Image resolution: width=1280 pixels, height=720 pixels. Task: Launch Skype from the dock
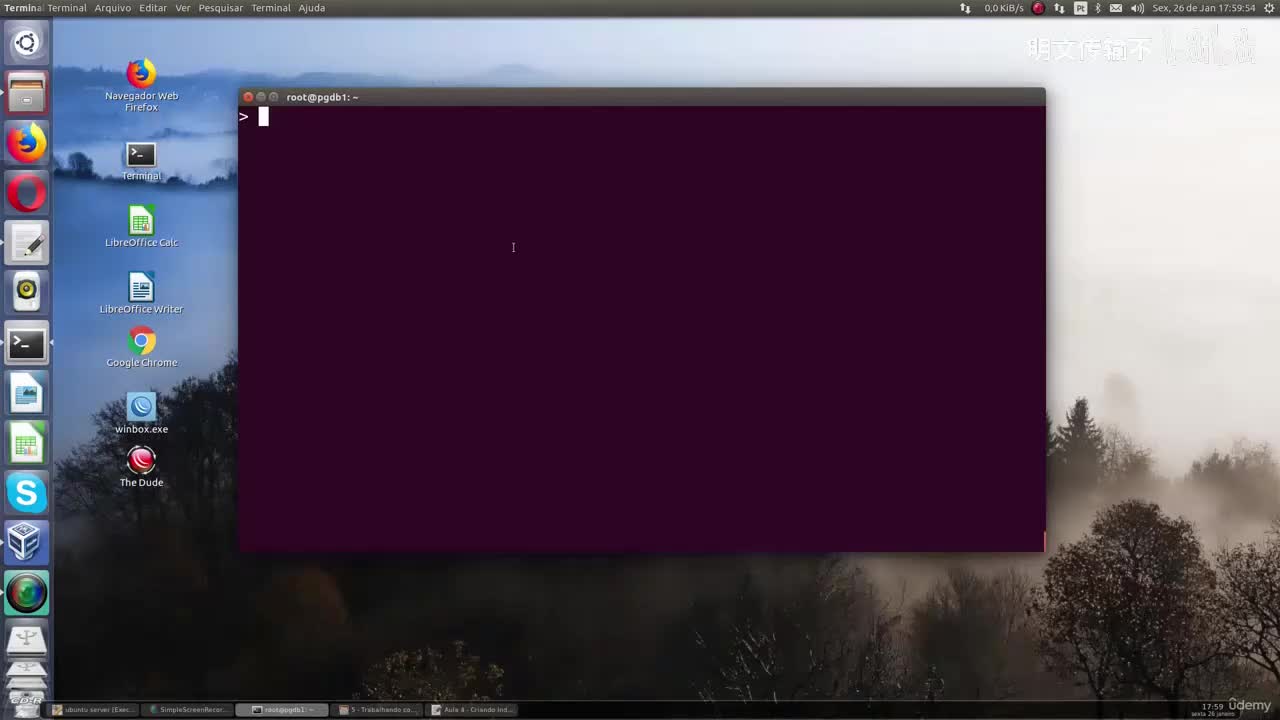26,493
